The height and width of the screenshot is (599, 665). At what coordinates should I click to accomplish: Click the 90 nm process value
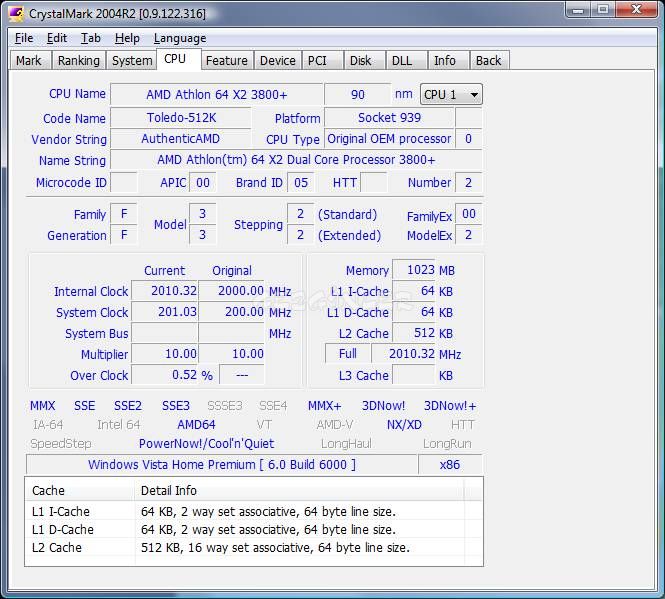coord(358,94)
